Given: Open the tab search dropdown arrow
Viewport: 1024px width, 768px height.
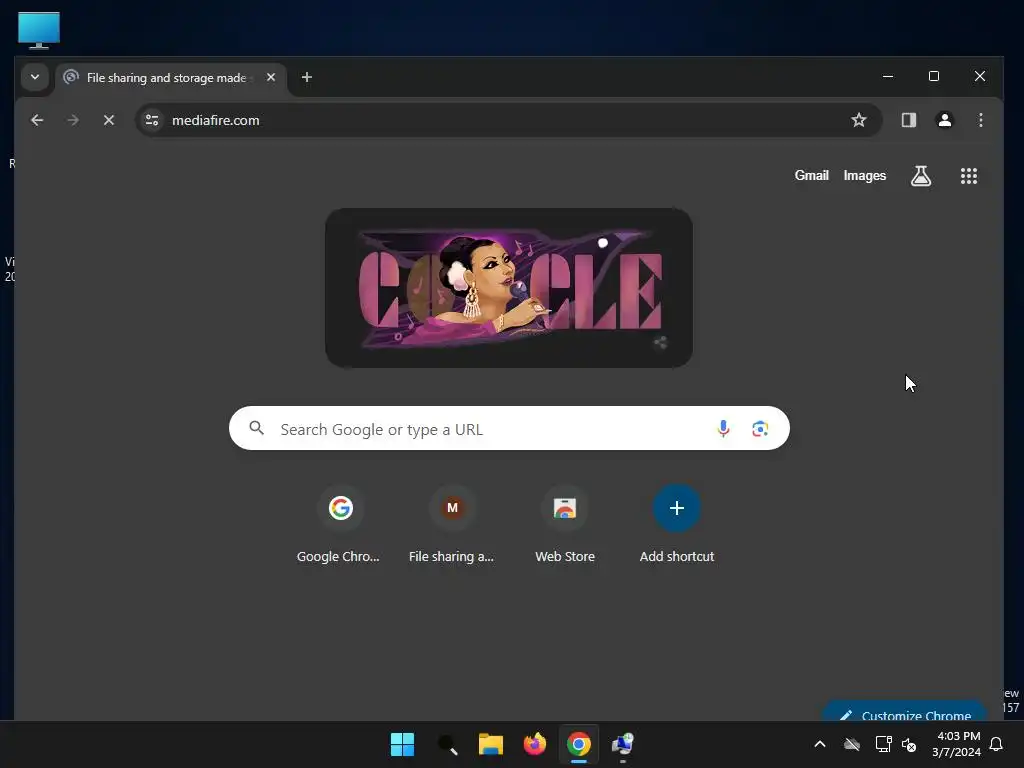Looking at the screenshot, I should (35, 77).
